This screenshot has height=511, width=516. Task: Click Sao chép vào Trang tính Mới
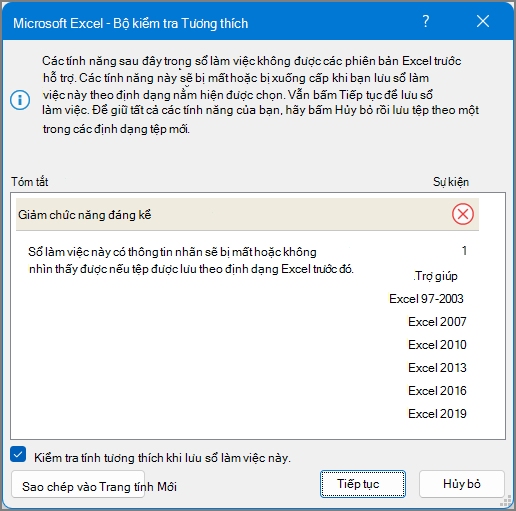pos(78,484)
